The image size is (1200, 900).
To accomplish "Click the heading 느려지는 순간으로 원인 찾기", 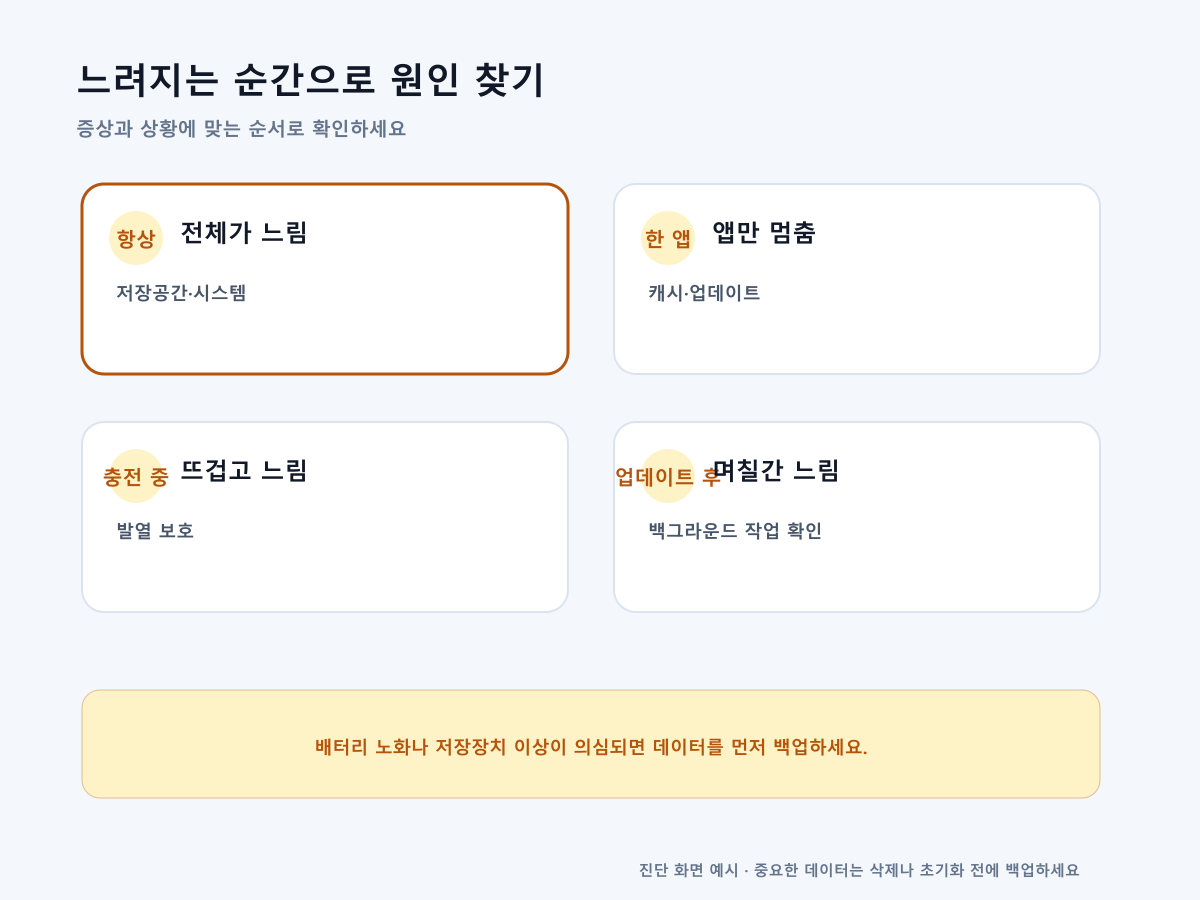I will pyautogui.click(x=310, y=80).
